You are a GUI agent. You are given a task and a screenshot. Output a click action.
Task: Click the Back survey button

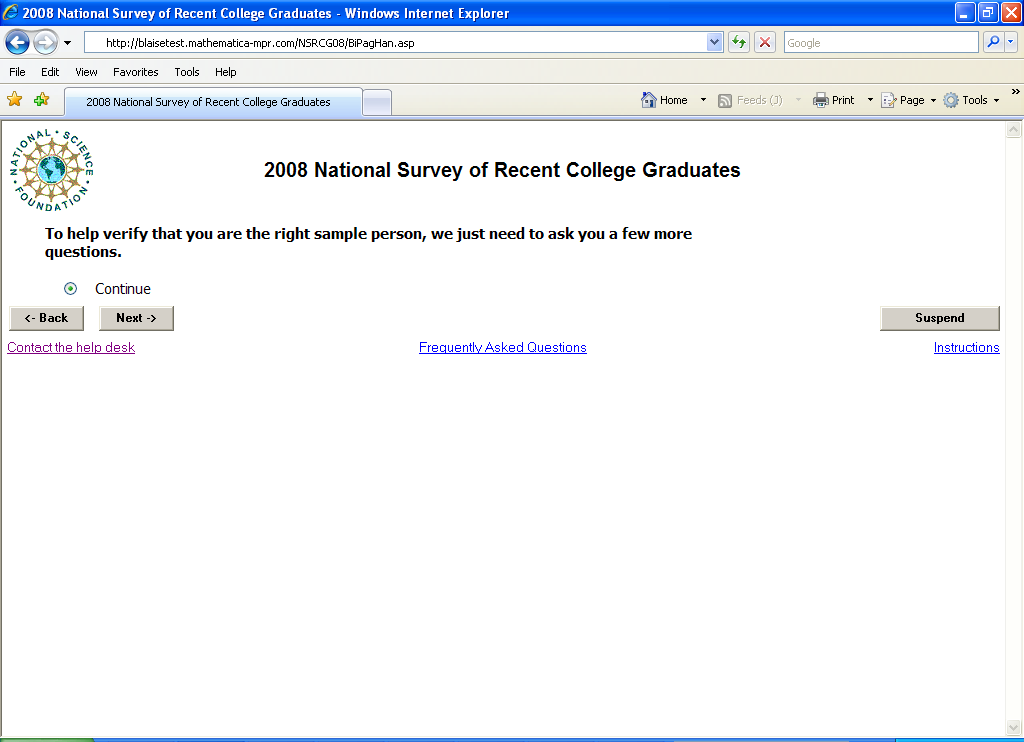46,318
